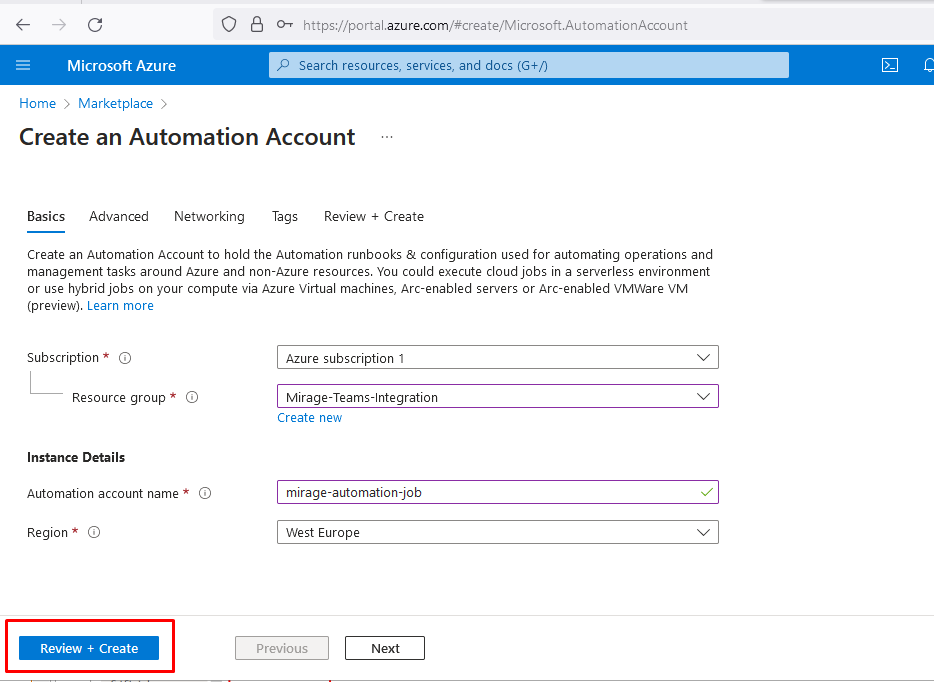Click the info icon for Automation account name
The image size is (934, 682).
[205, 493]
